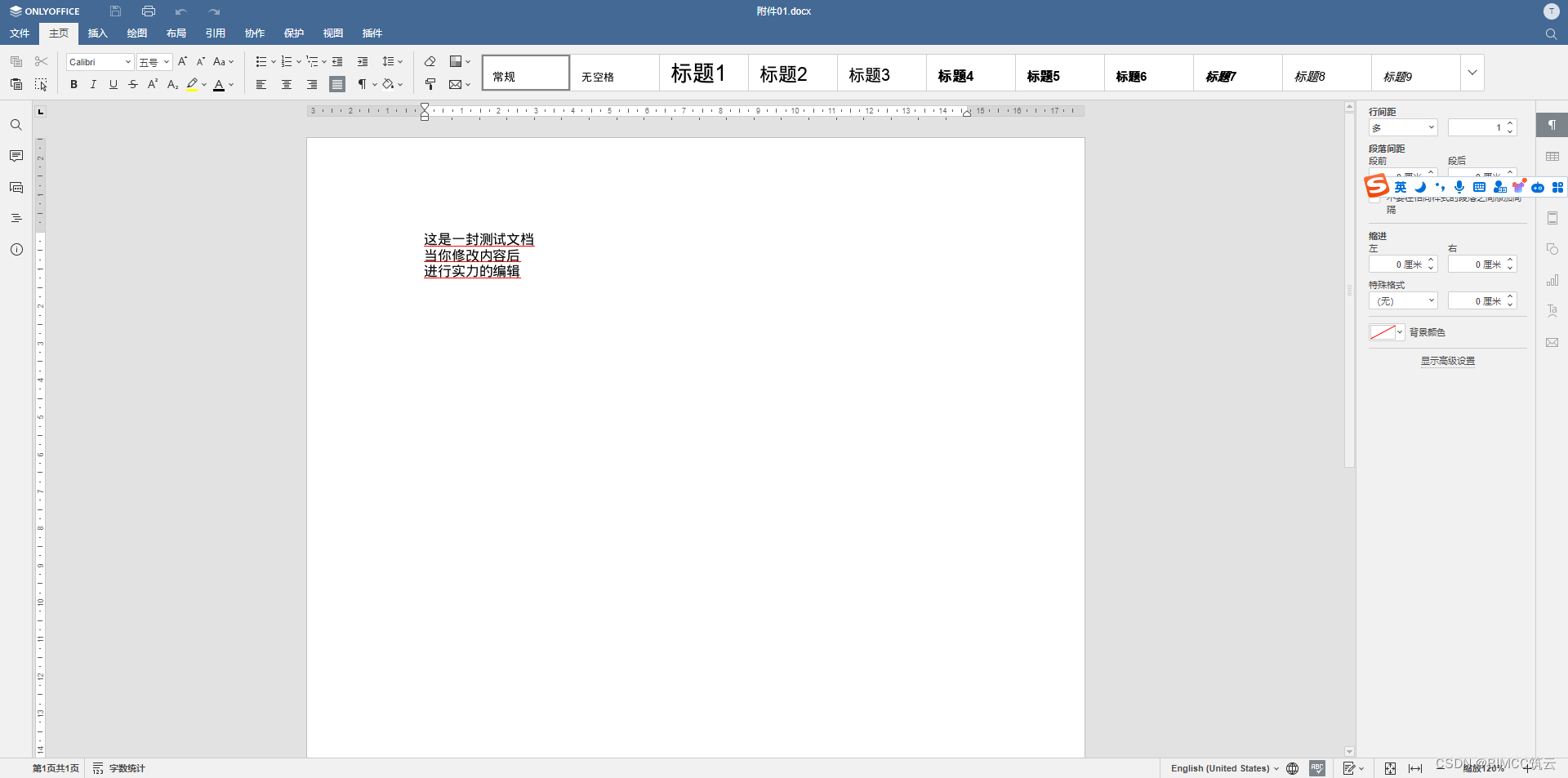Switch to the 插入 ribbon tab
This screenshot has width=1568, height=778.
pyautogui.click(x=97, y=33)
